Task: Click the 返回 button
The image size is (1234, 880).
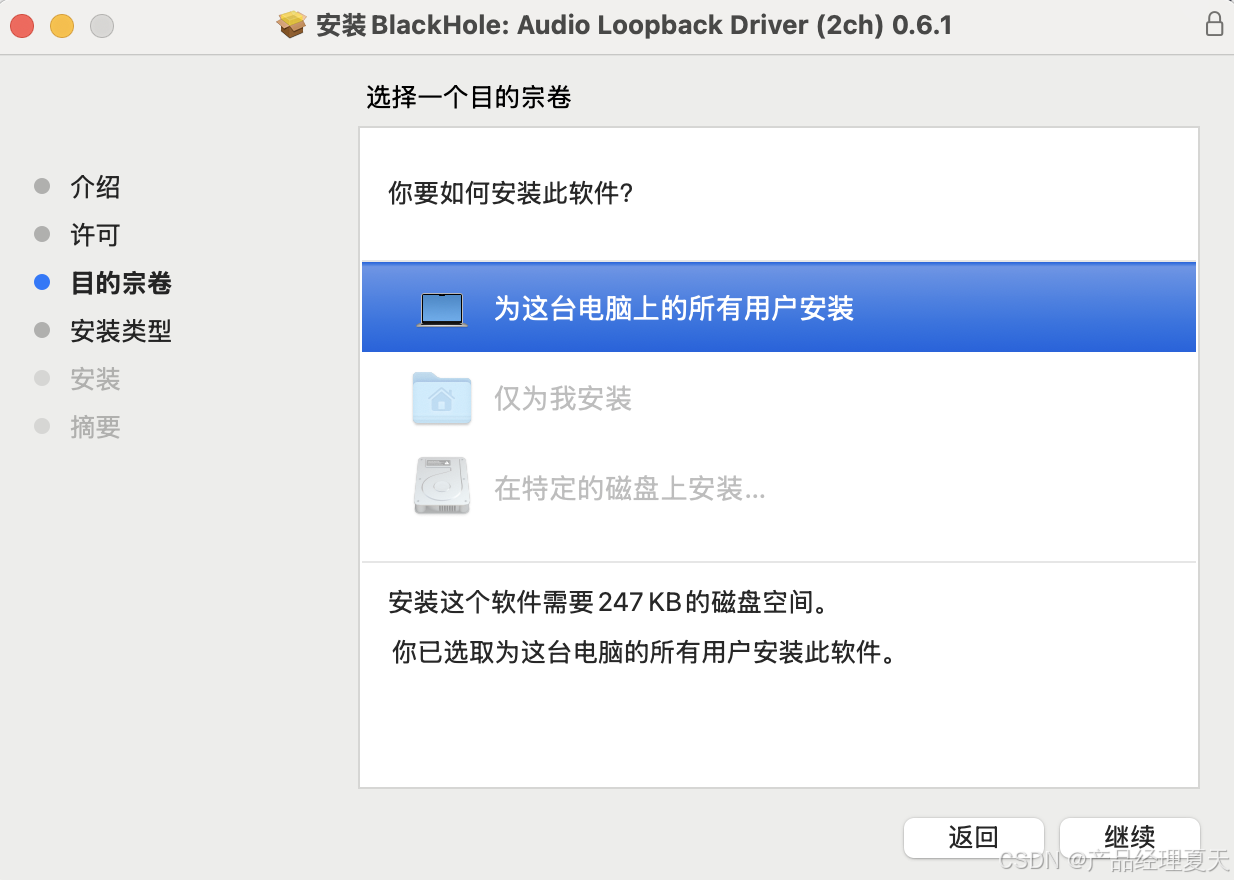Action: point(974,837)
